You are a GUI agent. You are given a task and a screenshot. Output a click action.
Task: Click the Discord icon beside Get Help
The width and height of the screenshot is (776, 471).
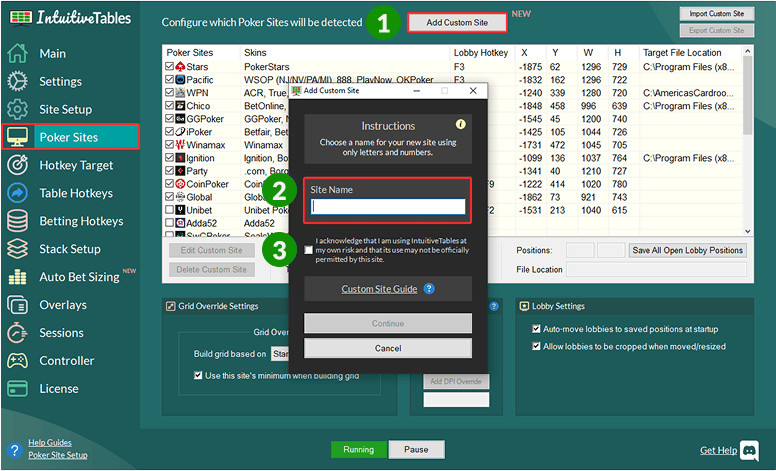[x=749, y=450]
